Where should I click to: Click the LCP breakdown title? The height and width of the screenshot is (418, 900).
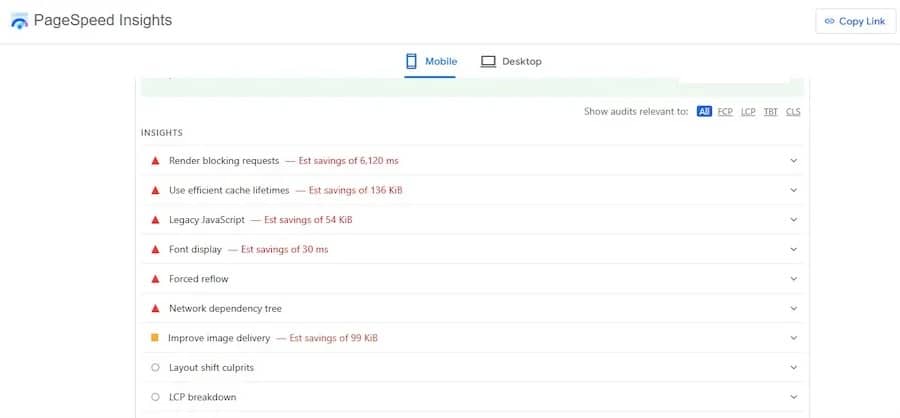tap(203, 397)
